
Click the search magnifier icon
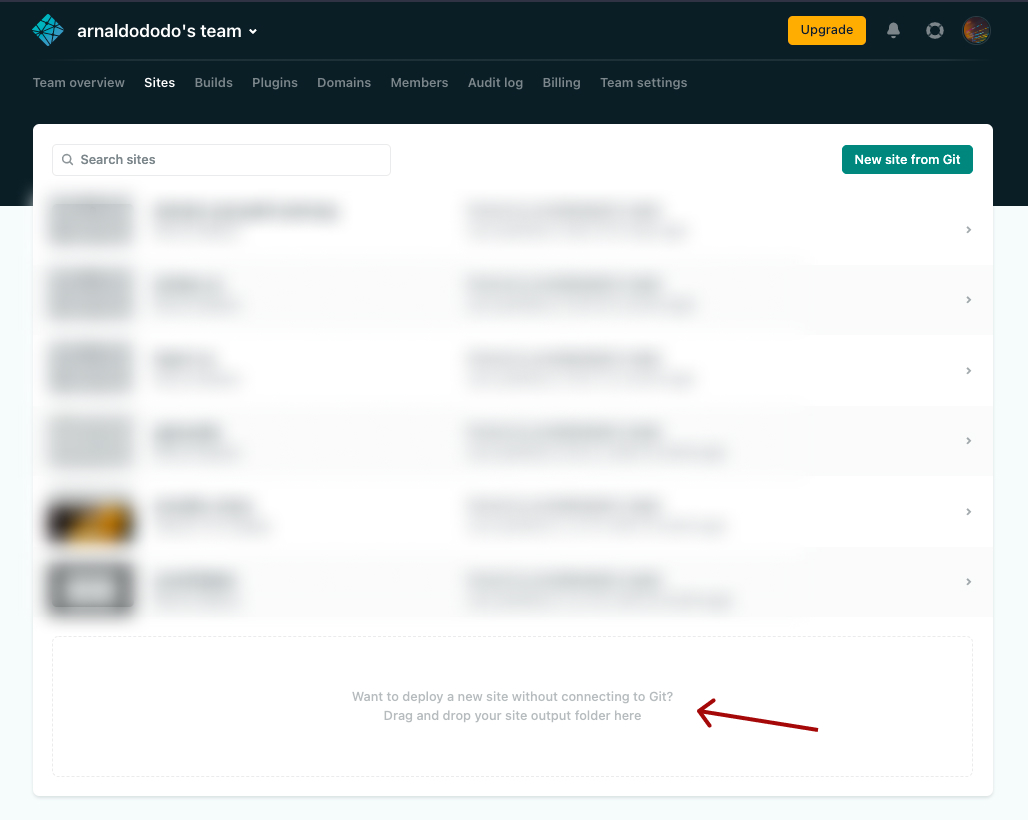click(x=67, y=160)
